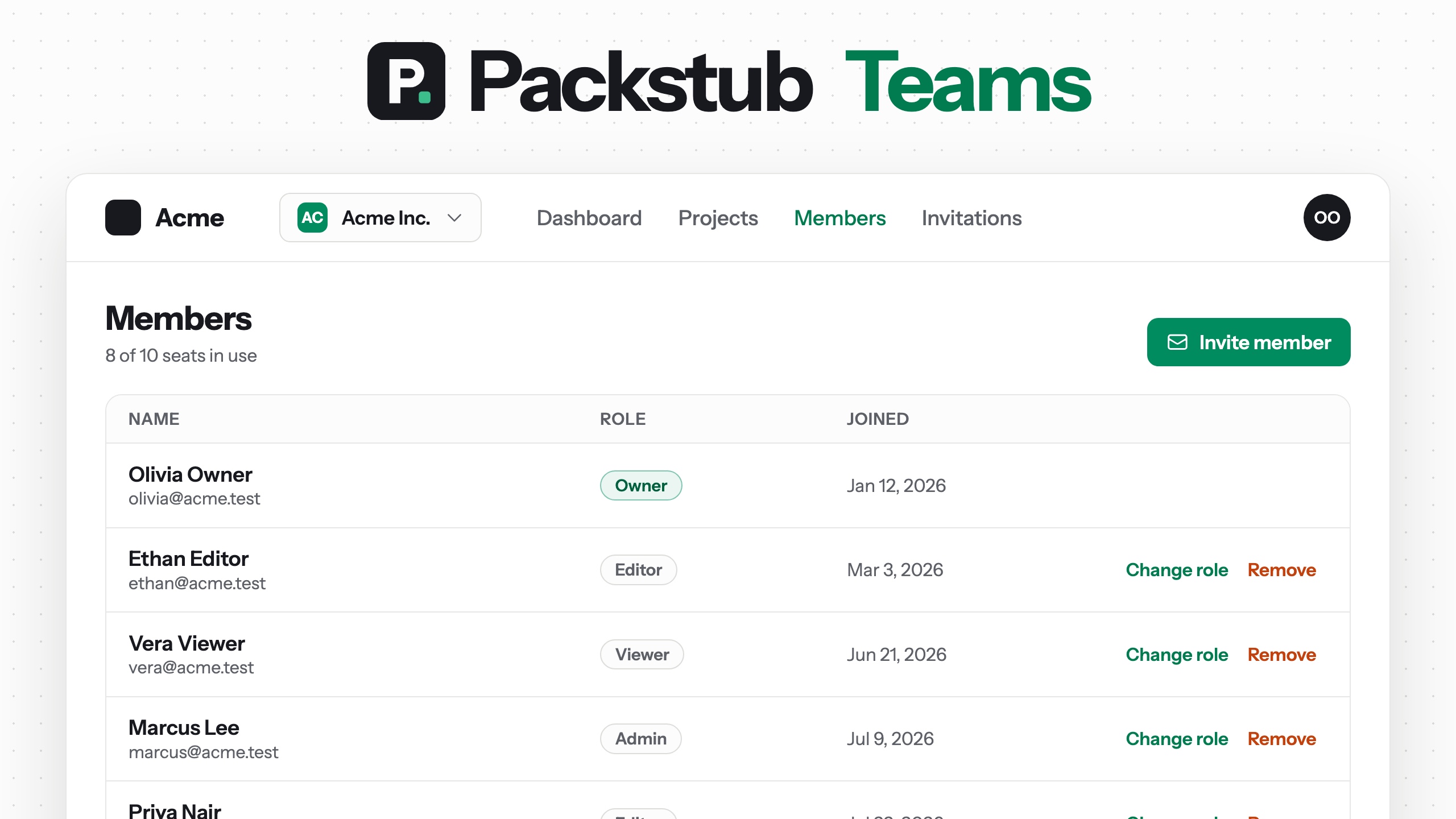Click the Acme brand name text

pyautogui.click(x=190, y=217)
